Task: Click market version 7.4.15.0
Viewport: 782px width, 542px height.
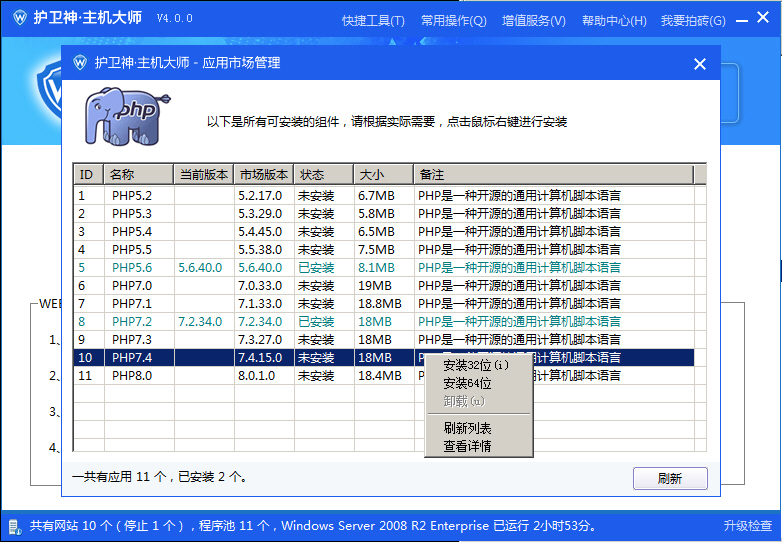Action: pos(260,358)
